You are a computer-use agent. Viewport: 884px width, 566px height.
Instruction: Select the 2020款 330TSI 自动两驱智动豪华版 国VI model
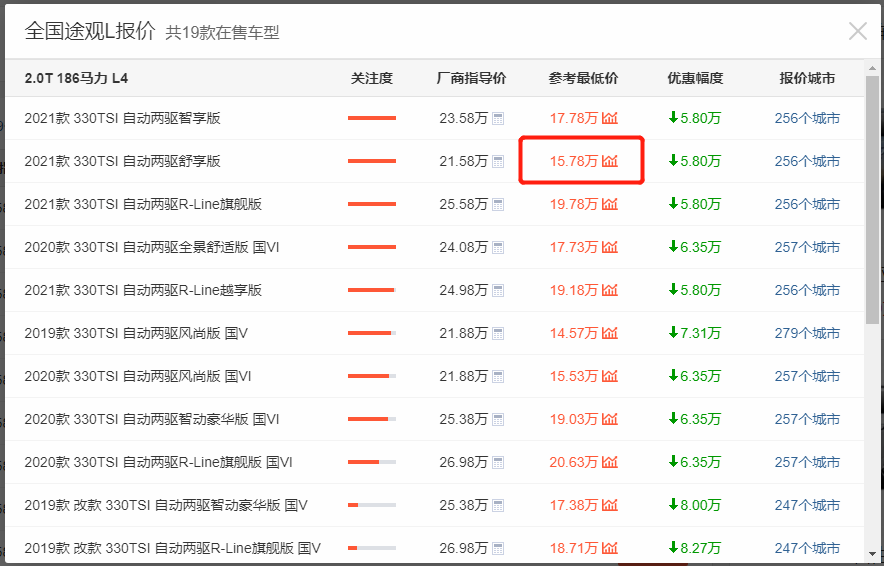pyautogui.click(x=152, y=419)
